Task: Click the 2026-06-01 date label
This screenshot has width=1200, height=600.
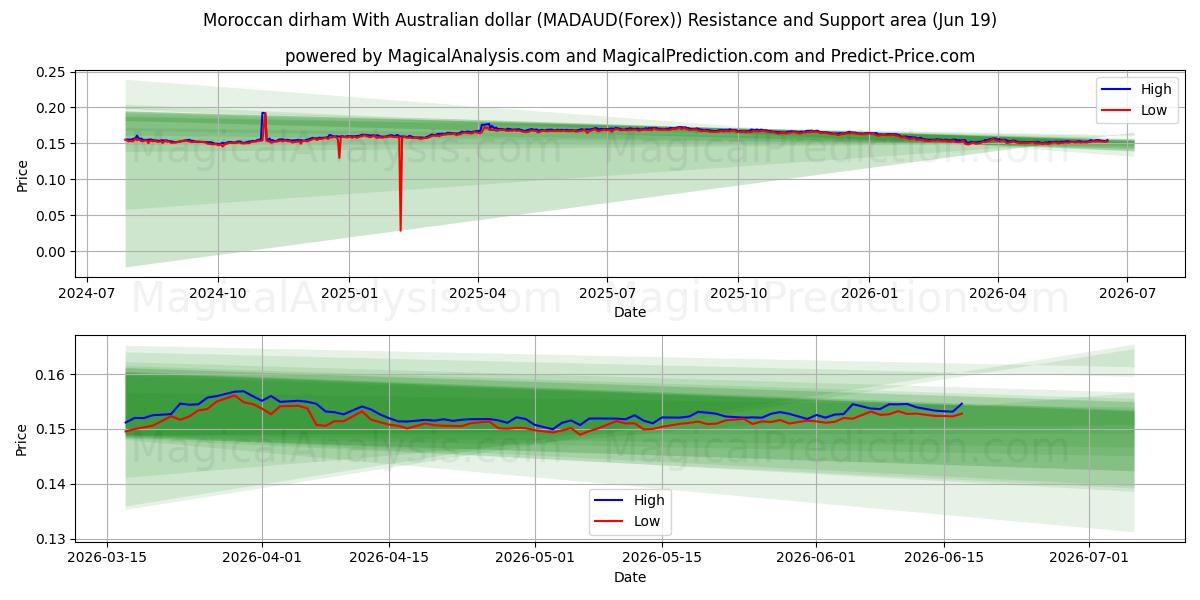Action: click(816, 558)
